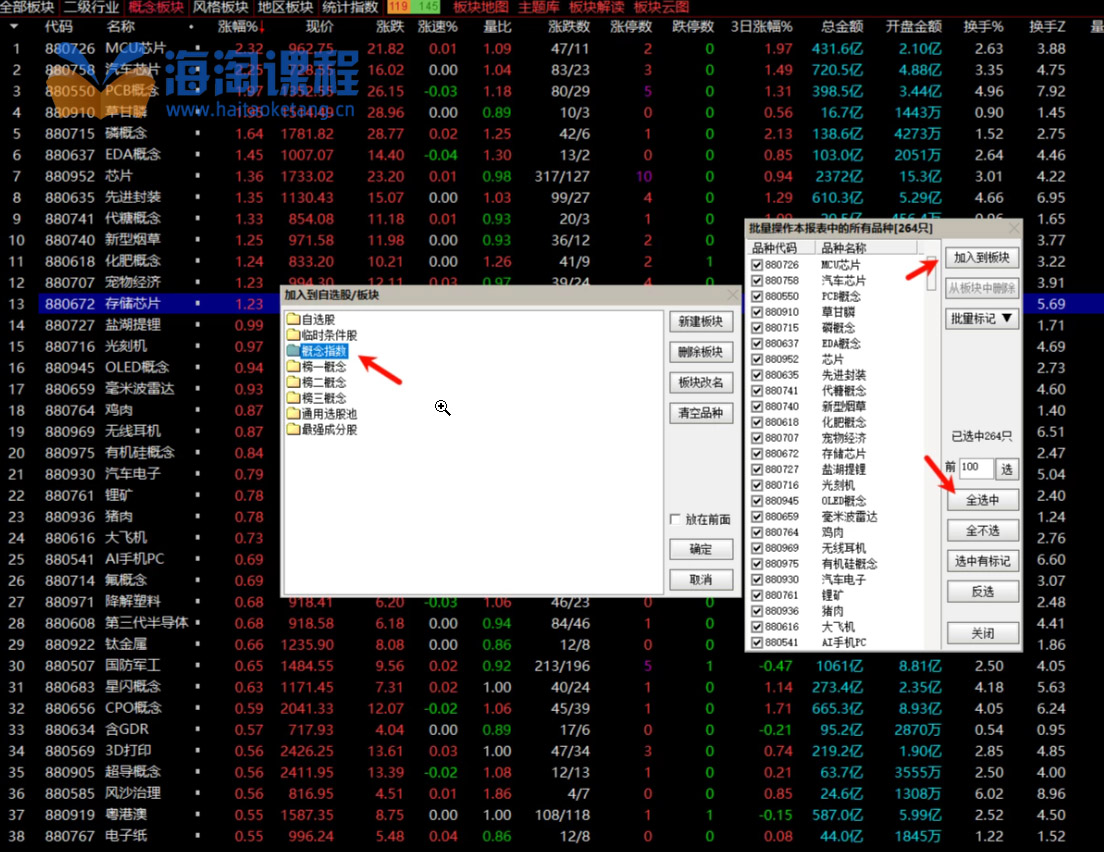This screenshot has height=852, width=1104.
Task: Switch to the 风格板块 tab
Action: [220, 7]
